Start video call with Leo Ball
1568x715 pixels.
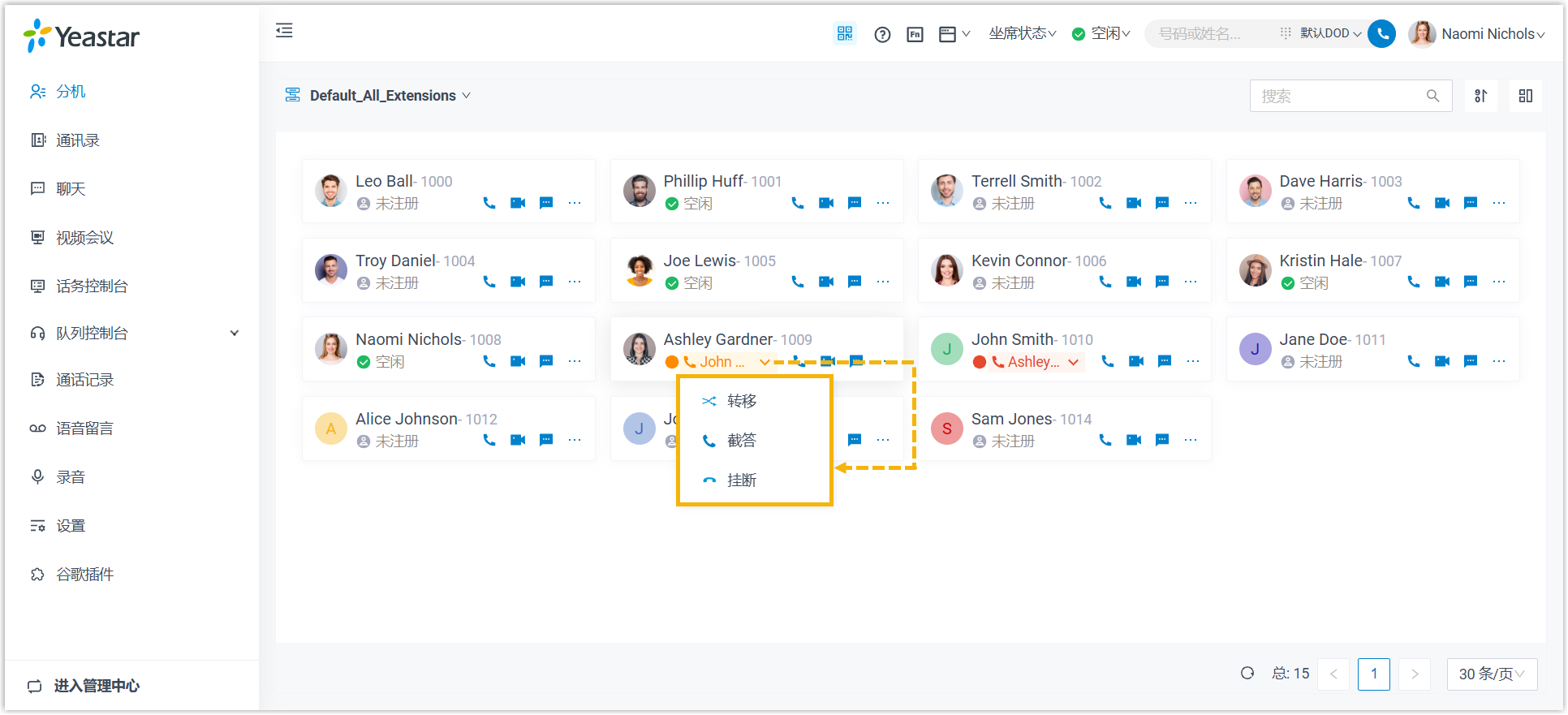coord(518,203)
